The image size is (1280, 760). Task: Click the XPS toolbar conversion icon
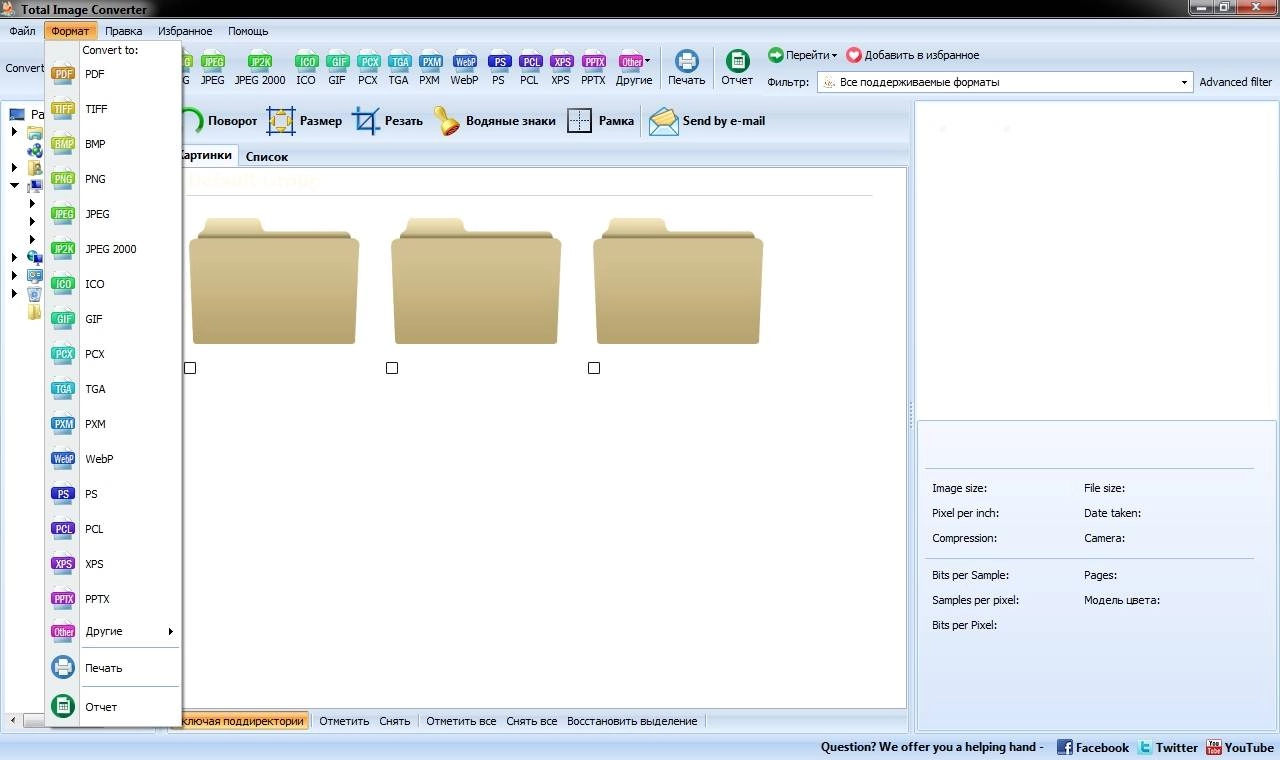click(x=561, y=68)
